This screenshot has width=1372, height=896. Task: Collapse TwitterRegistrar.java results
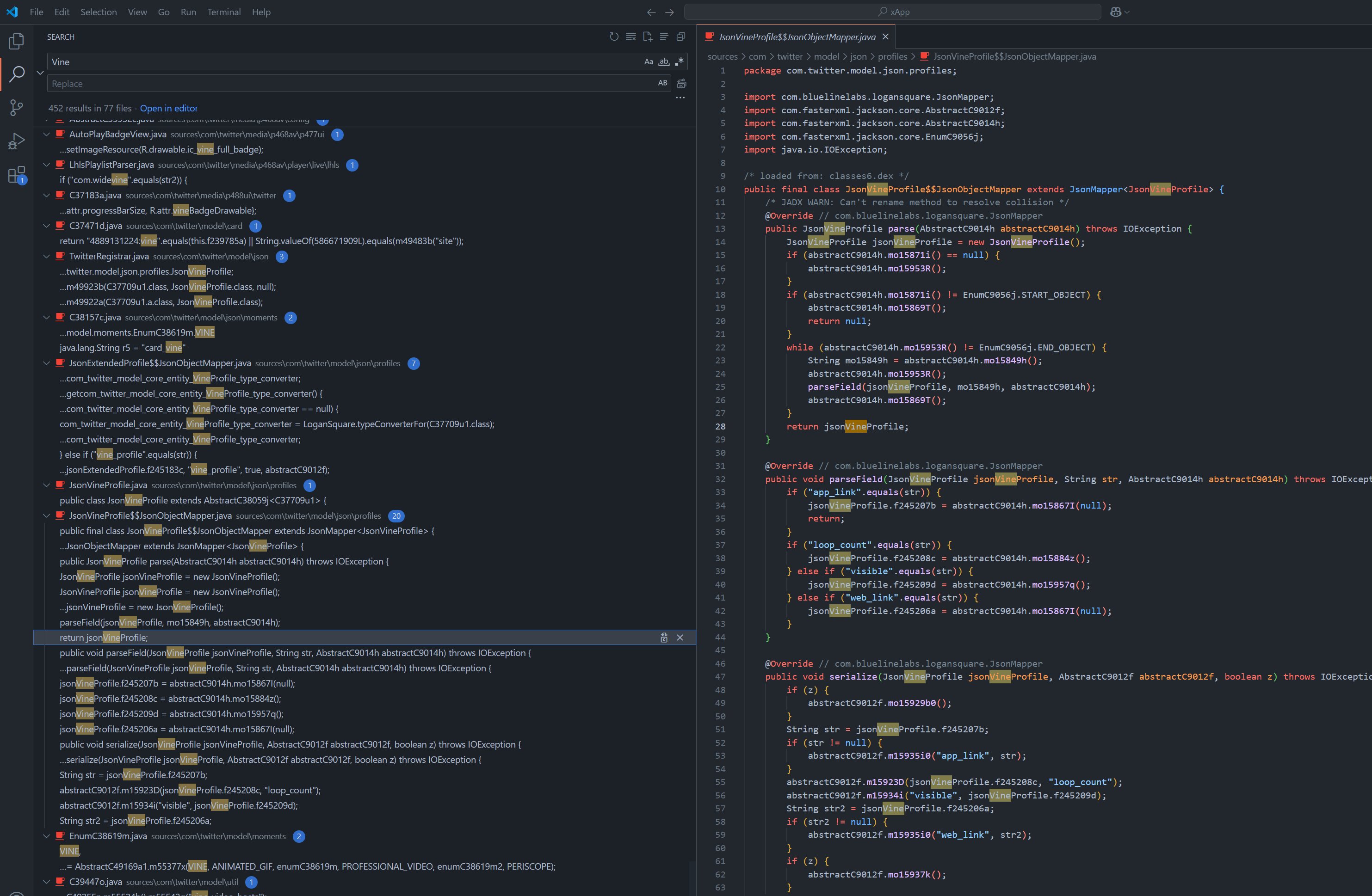click(x=46, y=257)
